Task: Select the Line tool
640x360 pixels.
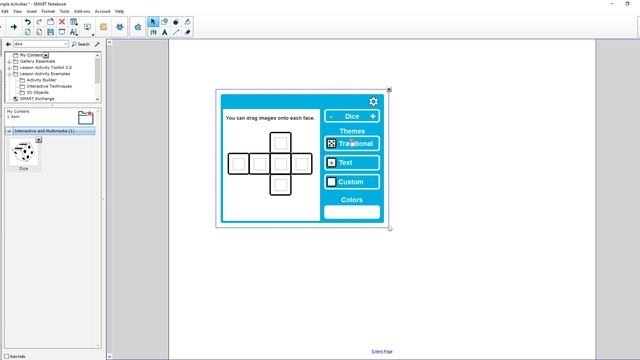Action: coord(176,32)
